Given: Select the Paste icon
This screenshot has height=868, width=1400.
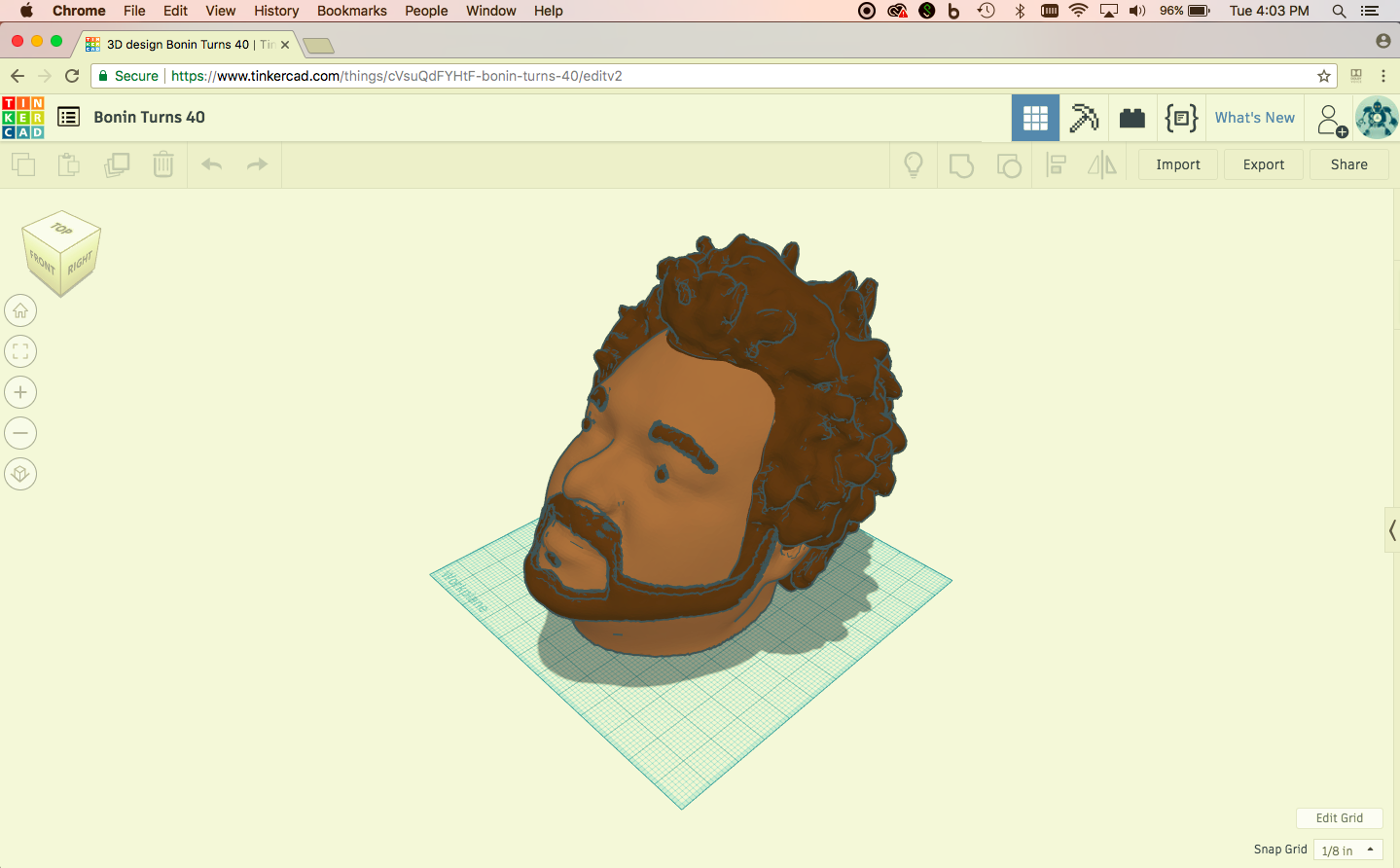Looking at the screenshot, I should tap(68, 164).
